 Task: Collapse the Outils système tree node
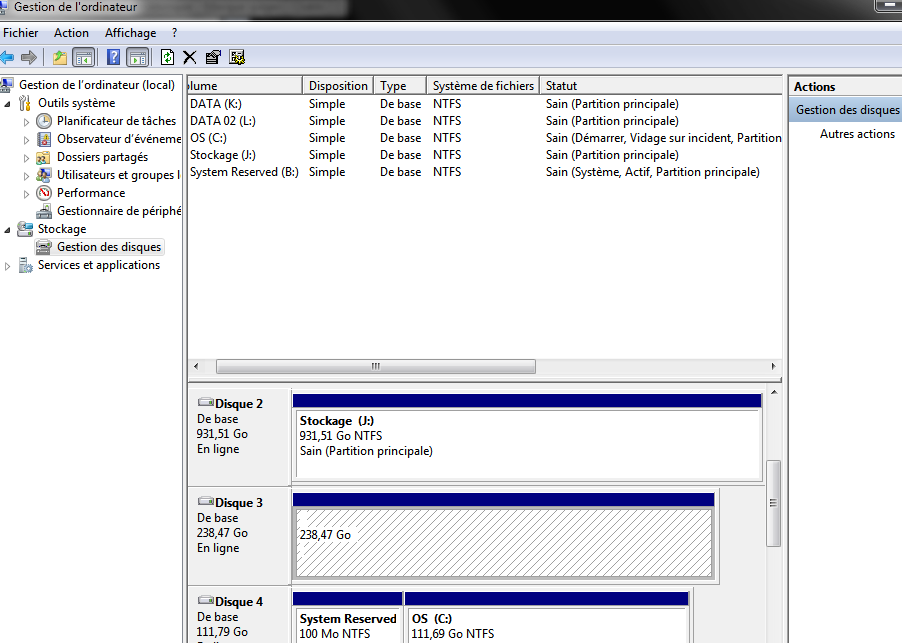pos(8,103)
